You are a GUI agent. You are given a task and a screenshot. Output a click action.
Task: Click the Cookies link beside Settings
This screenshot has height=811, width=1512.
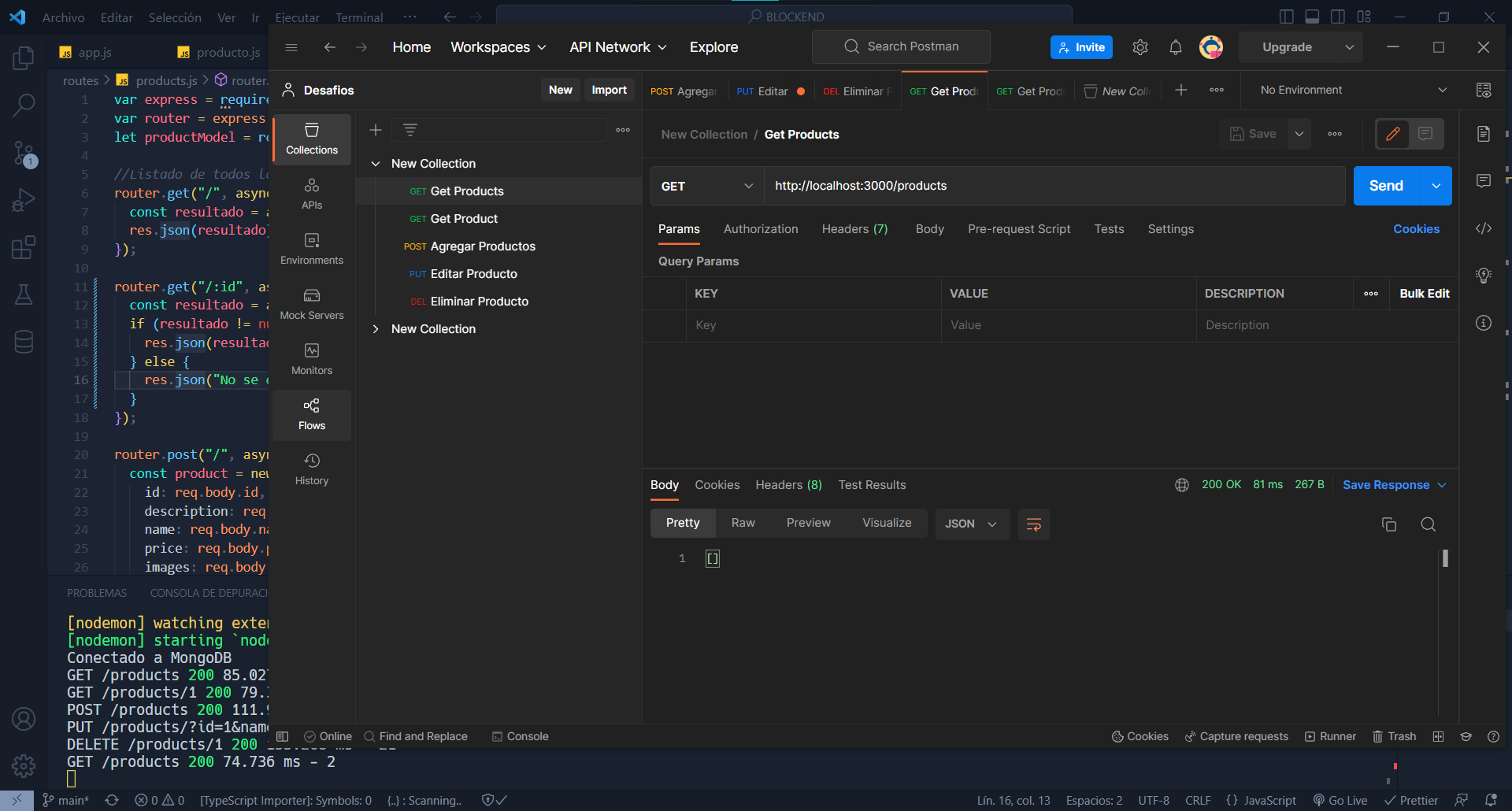point(1416,229)
